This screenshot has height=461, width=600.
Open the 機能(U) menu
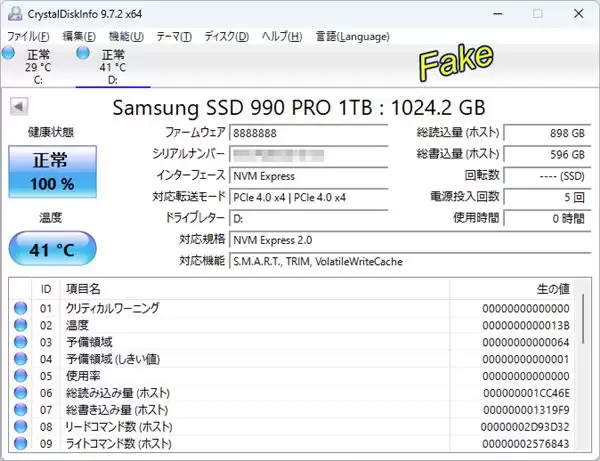126,37
